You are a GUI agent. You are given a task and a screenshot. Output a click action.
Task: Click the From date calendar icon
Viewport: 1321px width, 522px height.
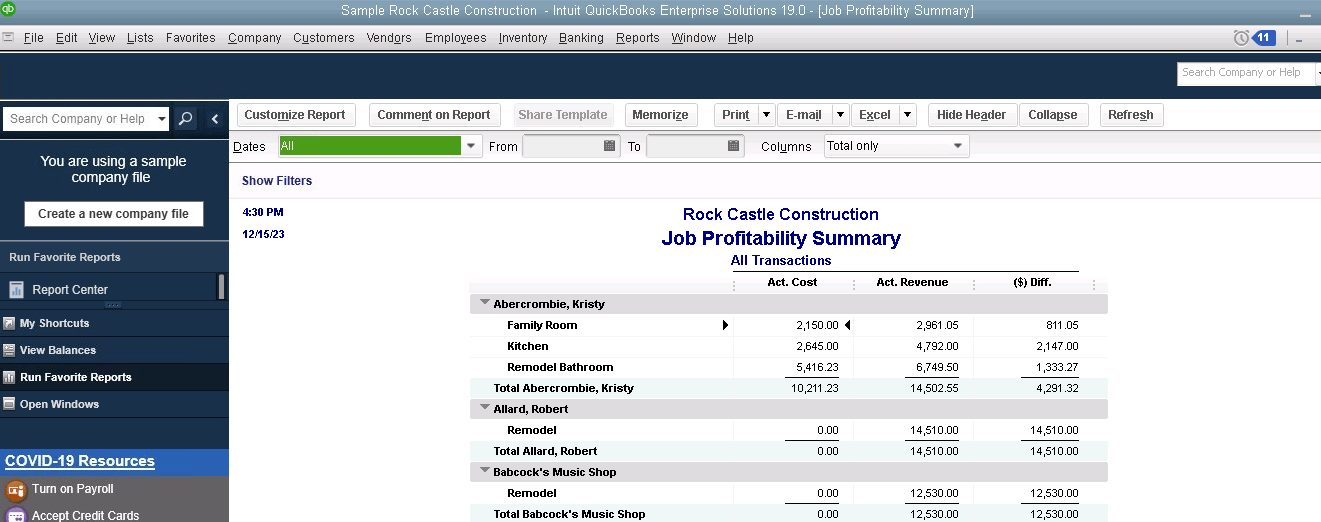pos(610,146)
